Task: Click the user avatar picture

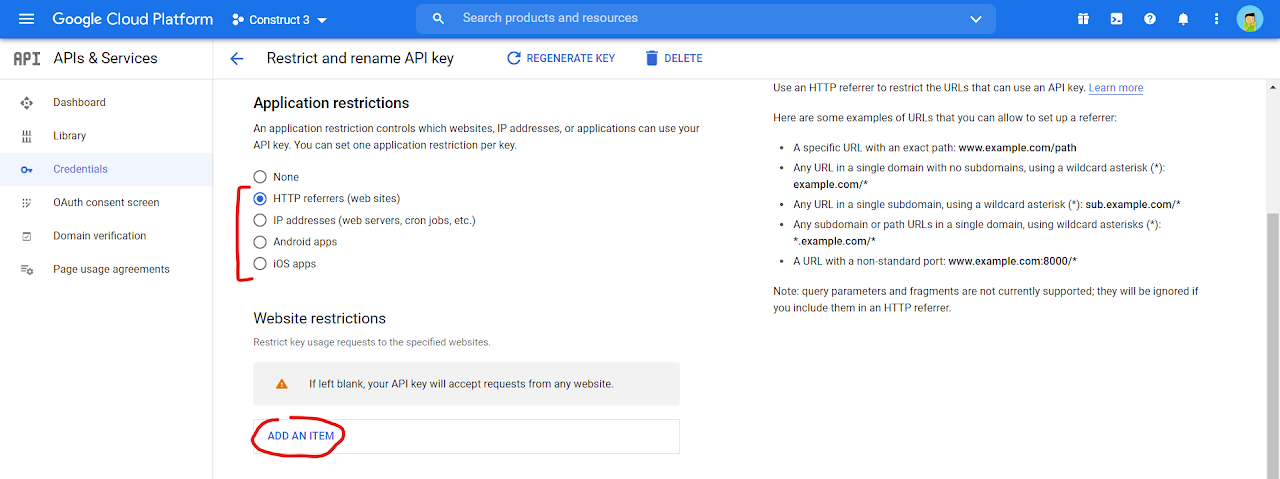Action: [x=1250, y=19]
